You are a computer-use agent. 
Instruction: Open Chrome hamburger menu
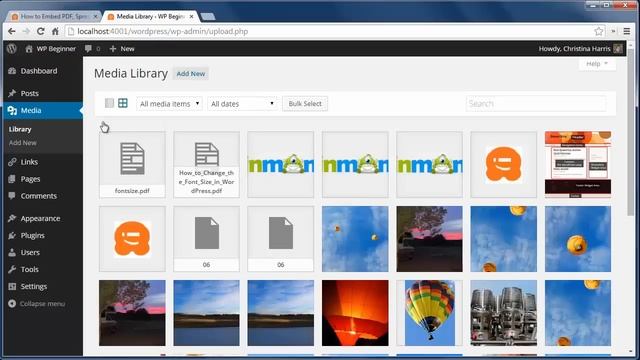tap(627, 31)
